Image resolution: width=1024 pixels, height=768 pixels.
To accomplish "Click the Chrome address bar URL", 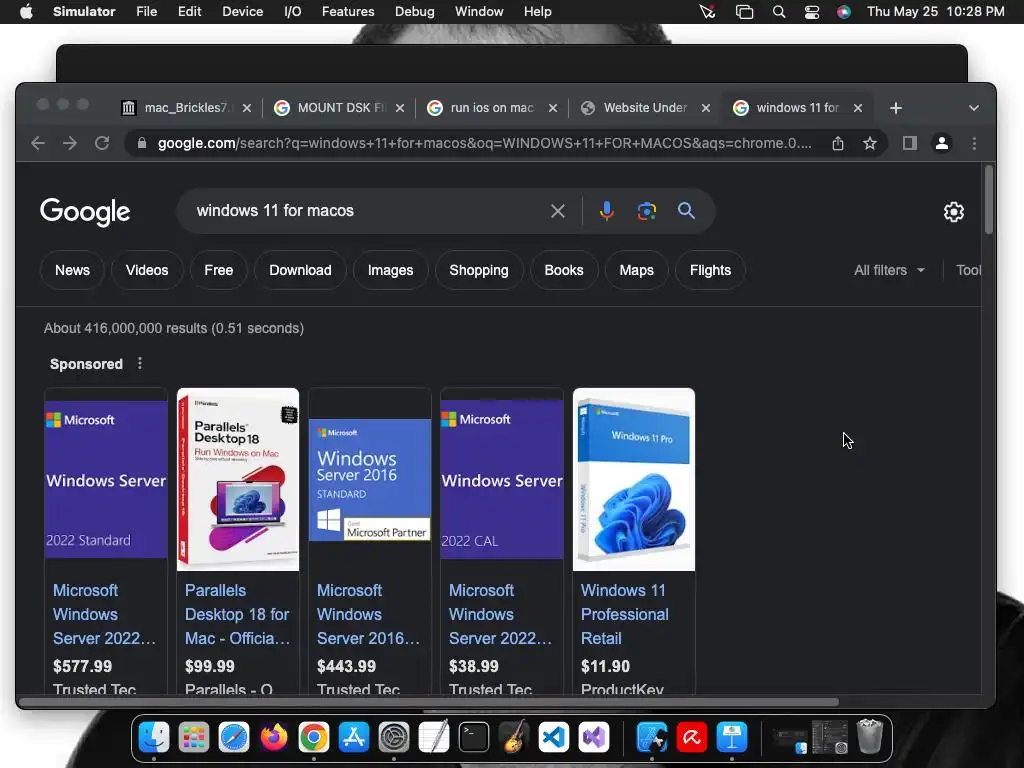I will (x=485, y=143).
